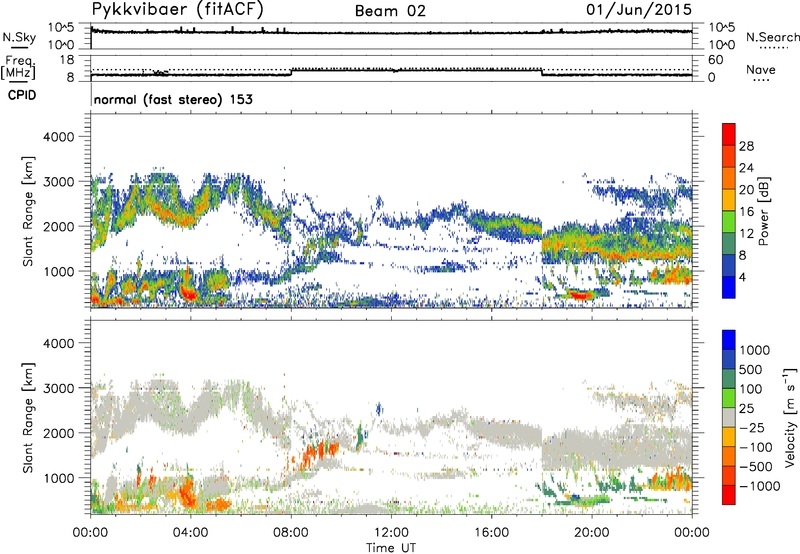Select the 'Beam 02' heading

(390, 11)
